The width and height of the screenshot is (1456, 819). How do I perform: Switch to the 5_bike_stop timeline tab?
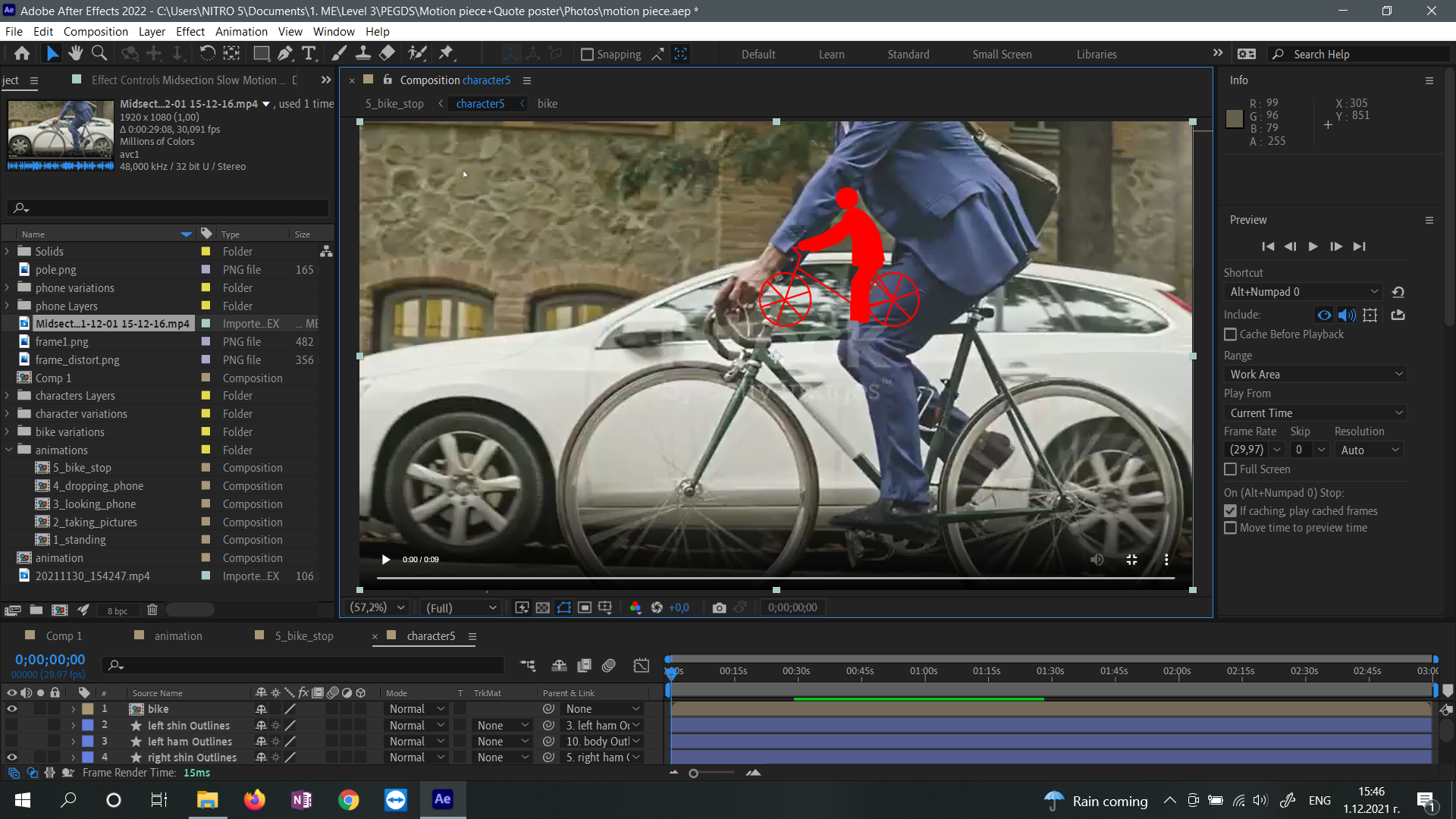[303, 636]
